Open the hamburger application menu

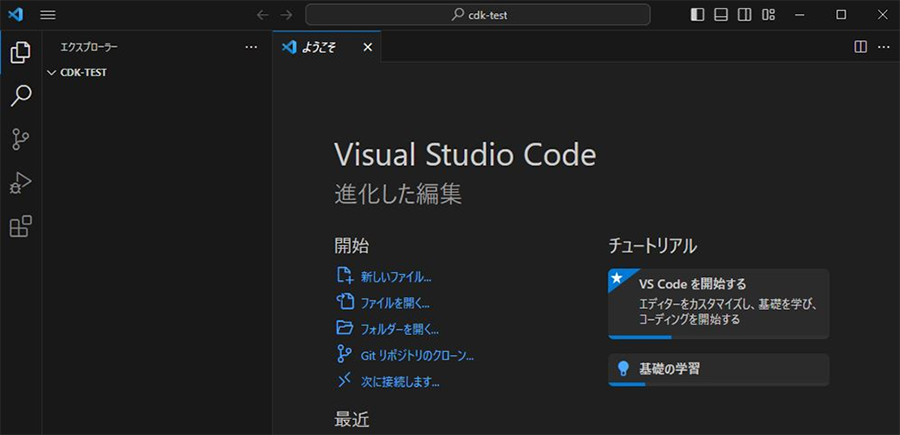pos(48,15)
